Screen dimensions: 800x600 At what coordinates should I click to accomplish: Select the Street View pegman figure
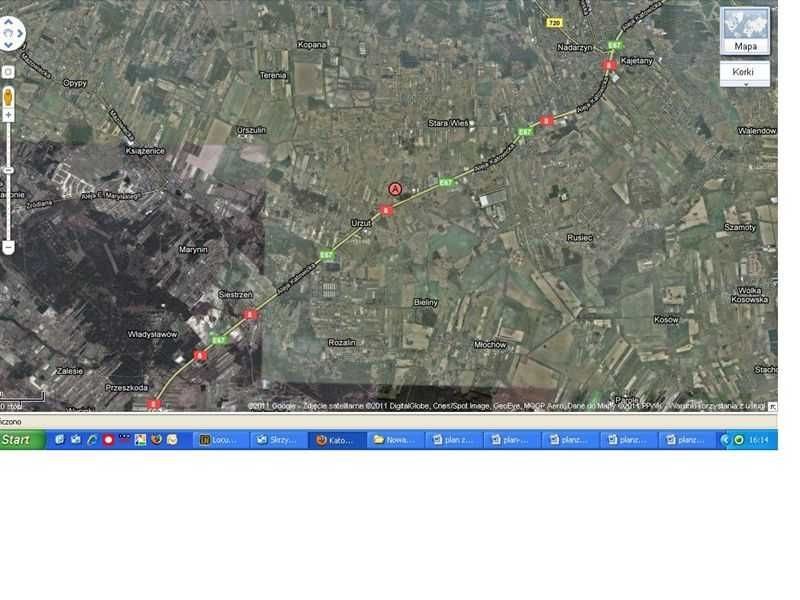[8, 96]
